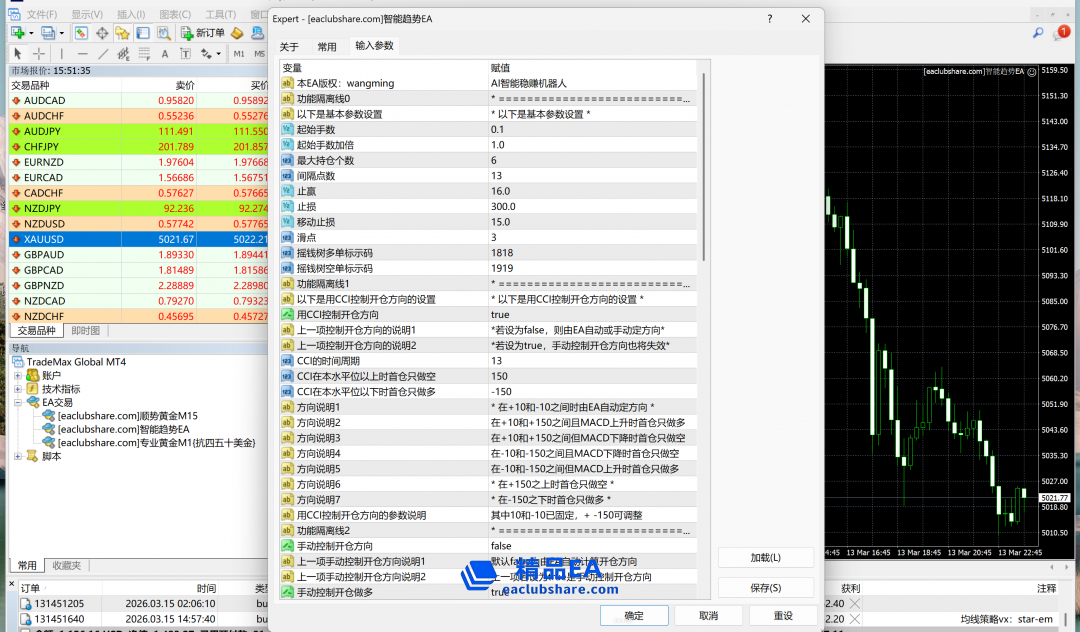Select the vertical line drawing tool

point(60,54)
